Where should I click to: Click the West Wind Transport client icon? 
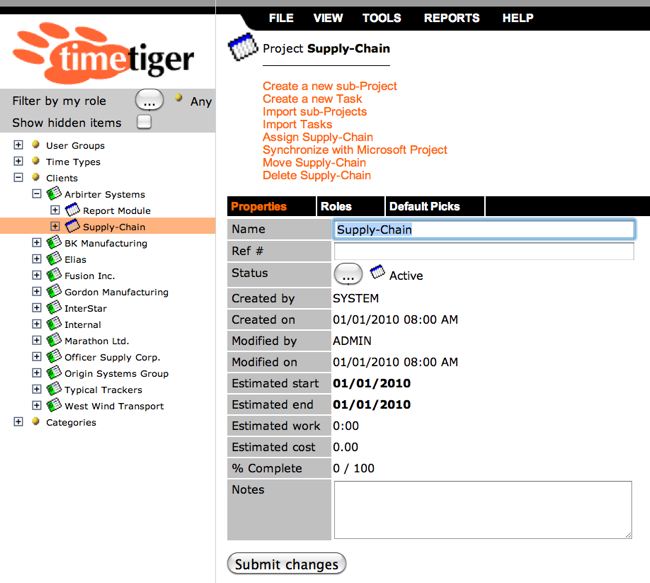pos(54,405)
